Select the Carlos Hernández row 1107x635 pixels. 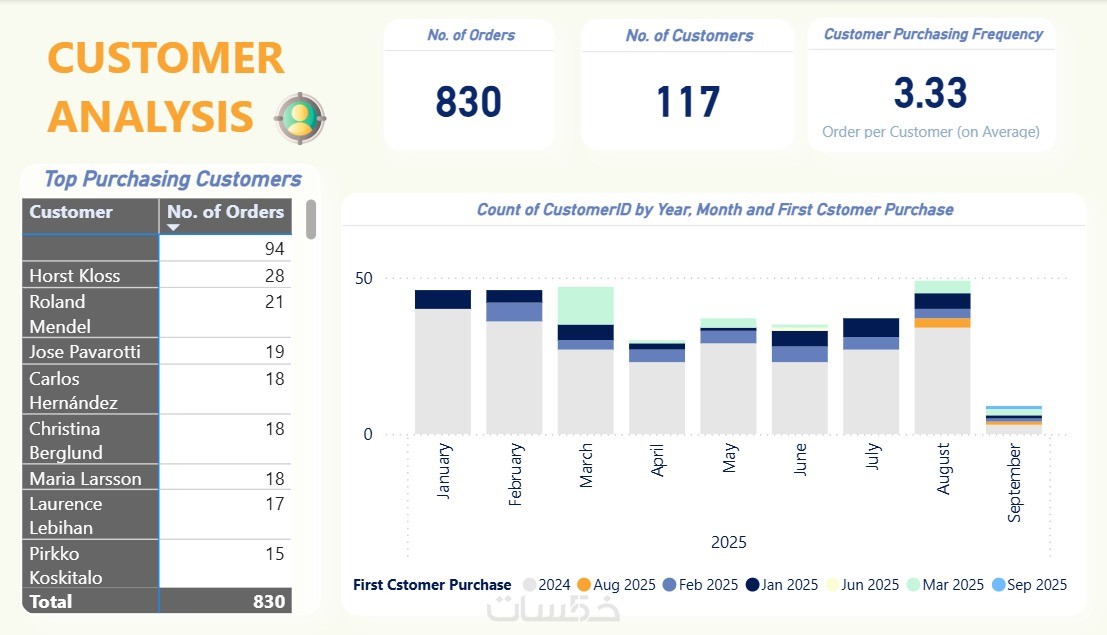coord(157,389)
